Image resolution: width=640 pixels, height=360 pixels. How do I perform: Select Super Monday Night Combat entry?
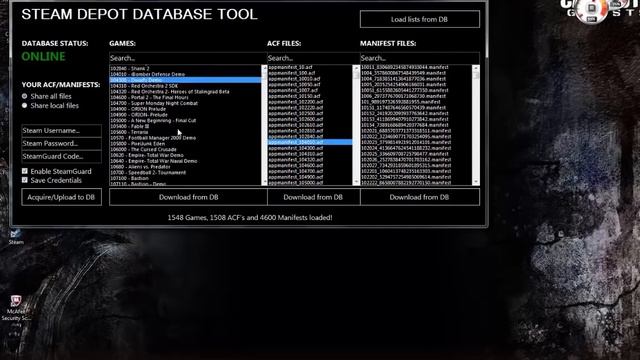[x=185, y=103]
